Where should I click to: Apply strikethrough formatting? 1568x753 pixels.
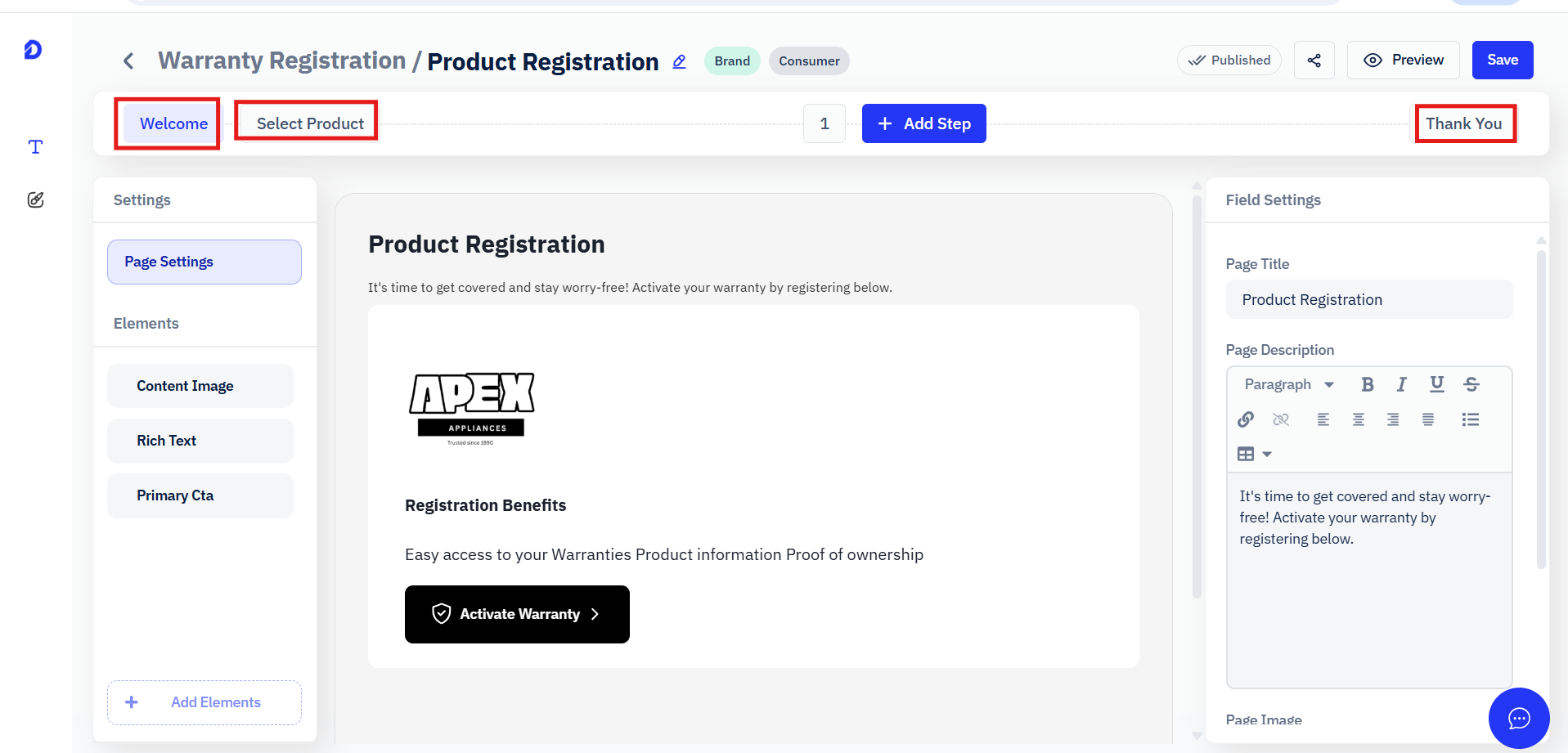1471,384
